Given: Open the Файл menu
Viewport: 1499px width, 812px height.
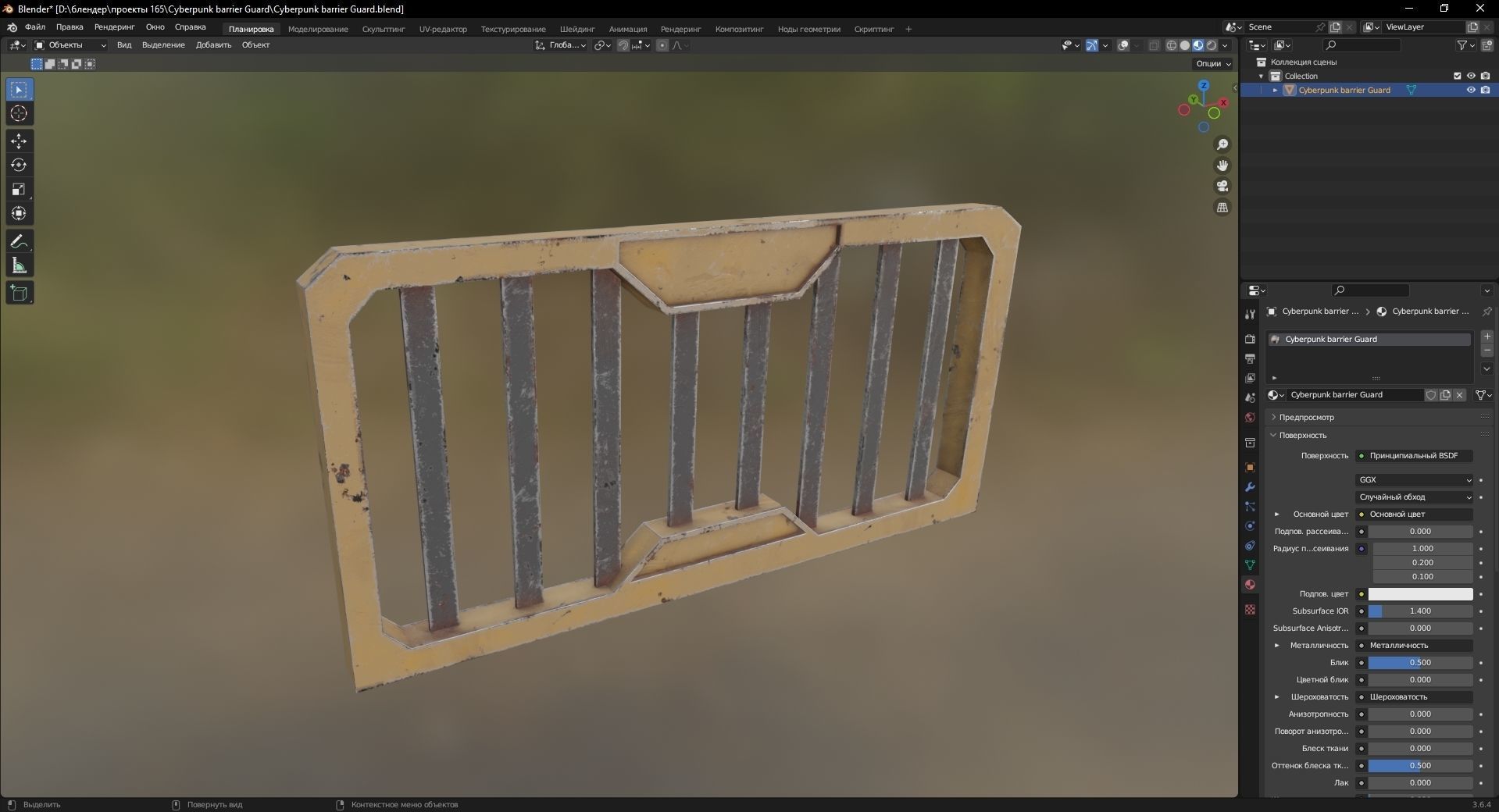Looking at the screenshot, I should point(35,27).
